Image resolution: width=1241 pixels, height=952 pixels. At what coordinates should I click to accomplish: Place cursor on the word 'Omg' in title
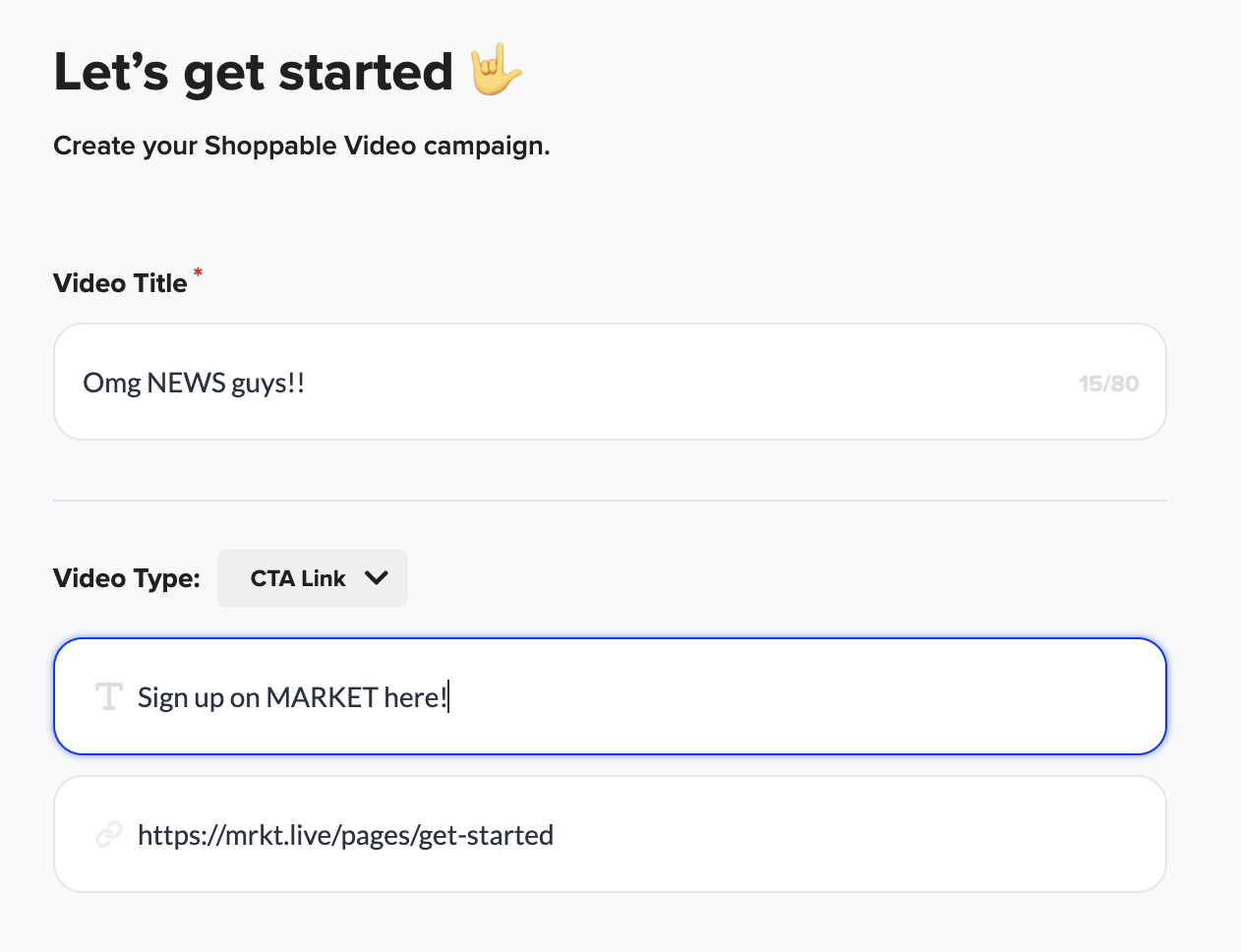(111, 383)
